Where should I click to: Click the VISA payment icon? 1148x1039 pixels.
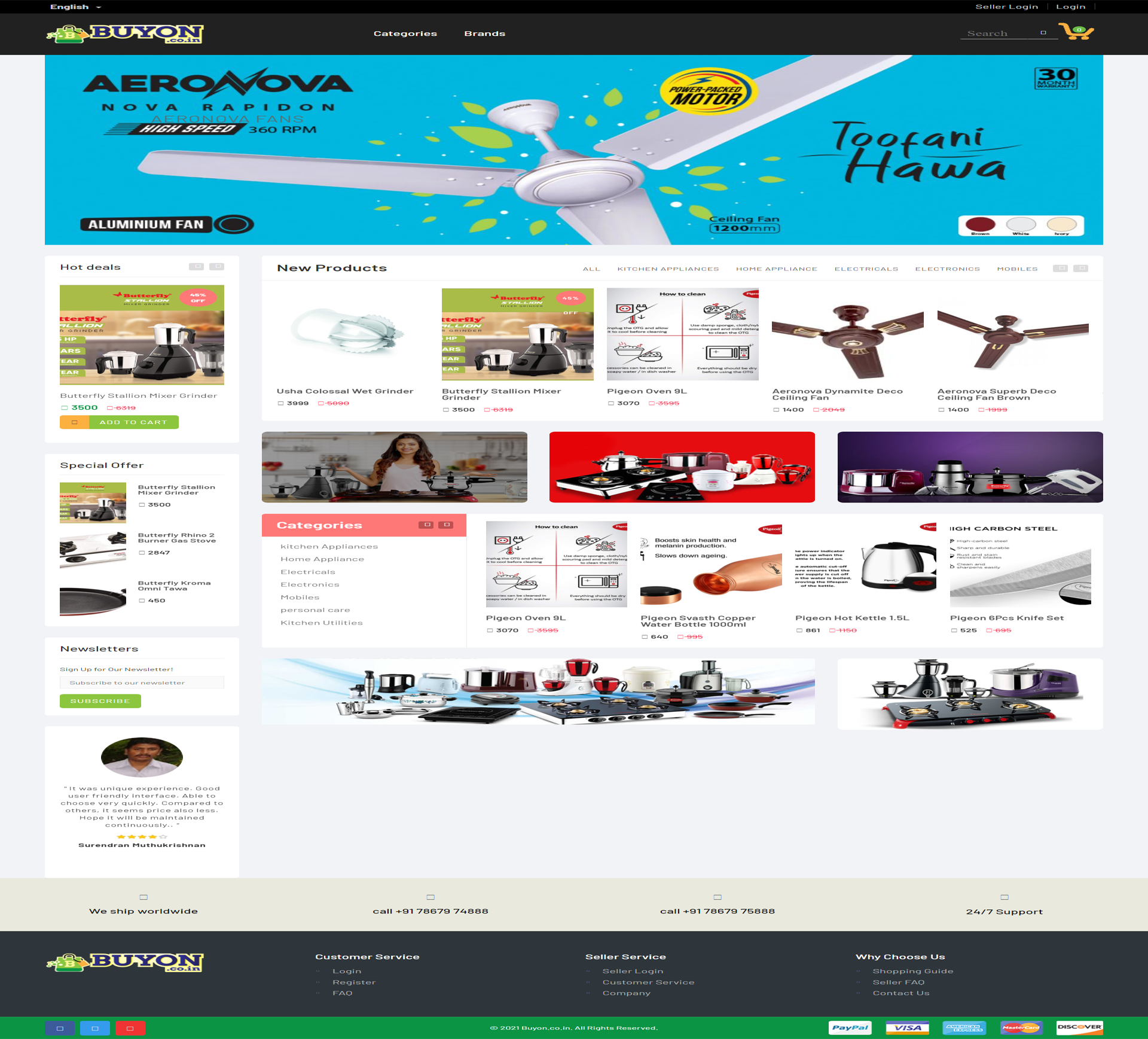click(908, 1028)
